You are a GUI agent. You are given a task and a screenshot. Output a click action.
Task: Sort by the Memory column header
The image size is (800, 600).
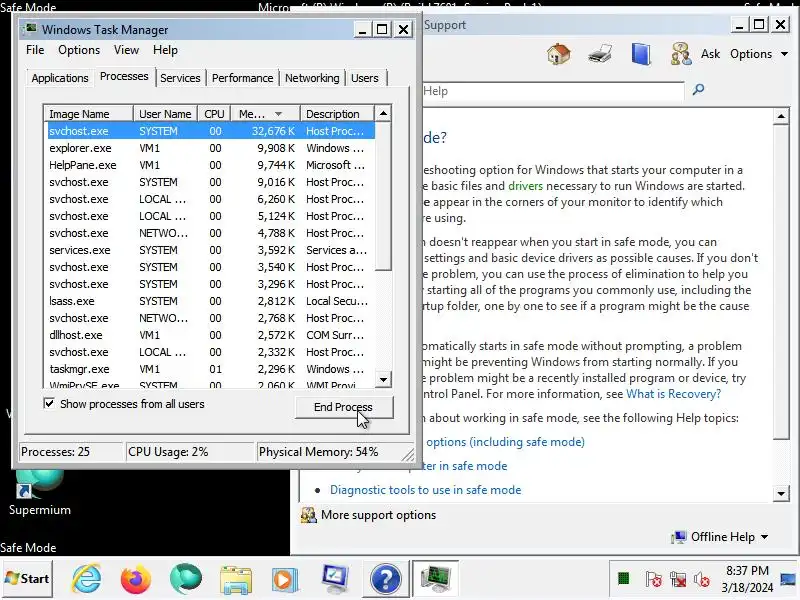[265, 114]
